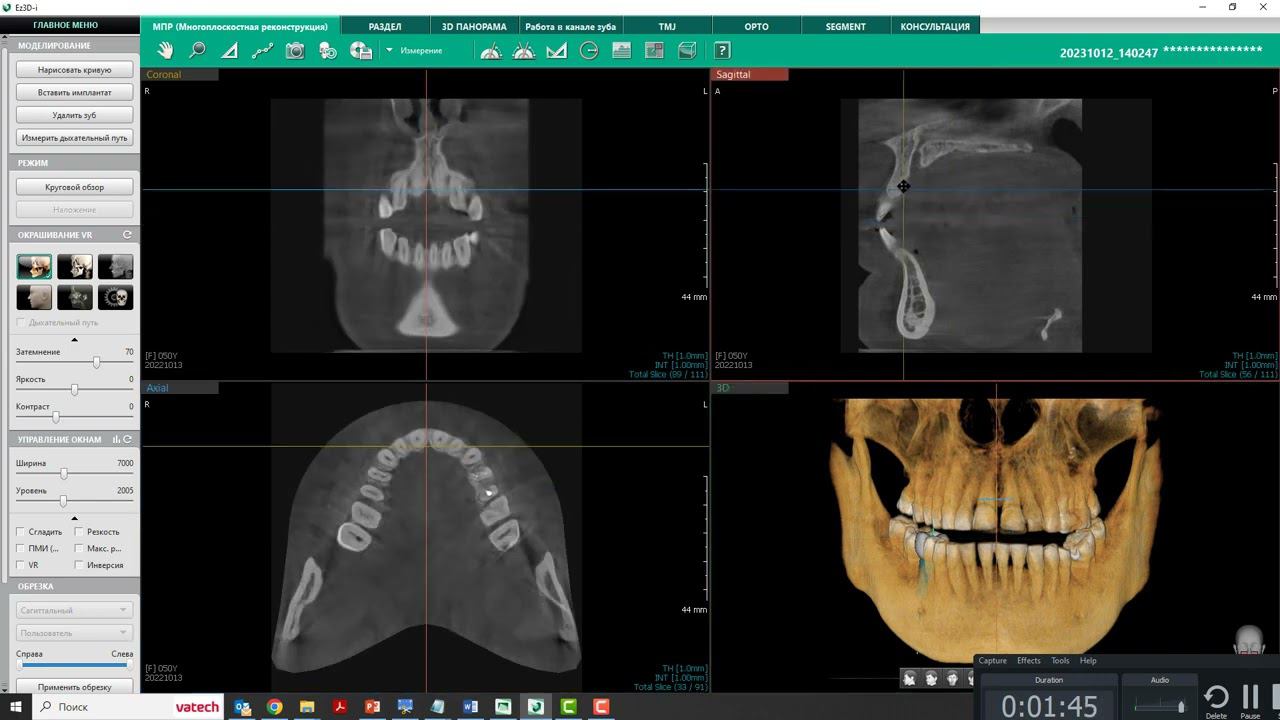Click the first protractor arc tool
The width and height of the screenshot is (1280, 720).
pyautogui.click(x=491, y=50)
